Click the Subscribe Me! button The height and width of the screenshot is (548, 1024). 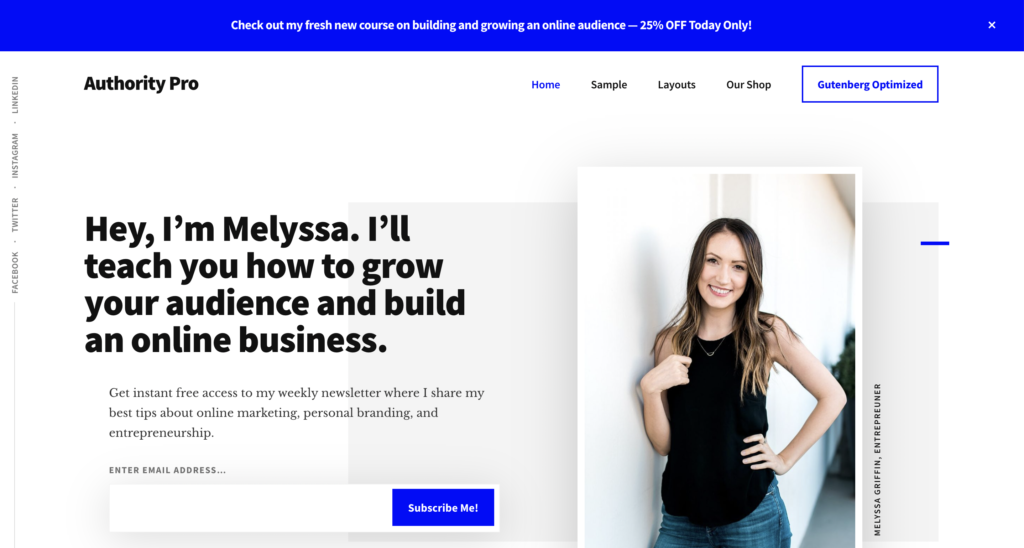443,508
